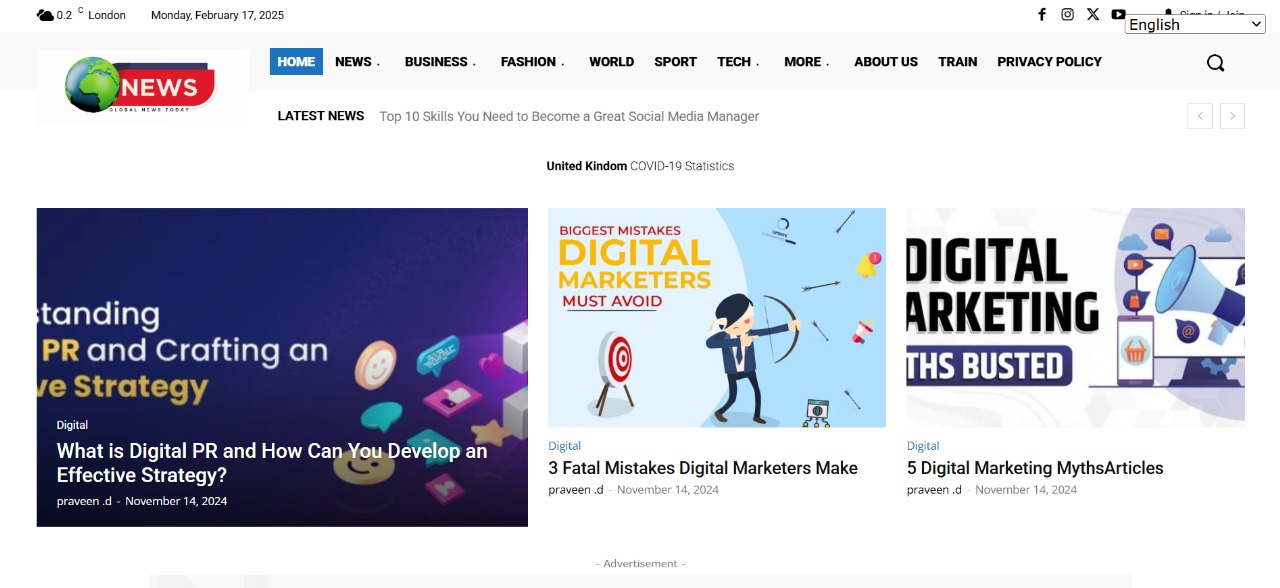The width and height of the screenshot is (1280, 588).
Task: Click the search magnifier icon
Action: pyautogui.click(x=1215, y=63)
